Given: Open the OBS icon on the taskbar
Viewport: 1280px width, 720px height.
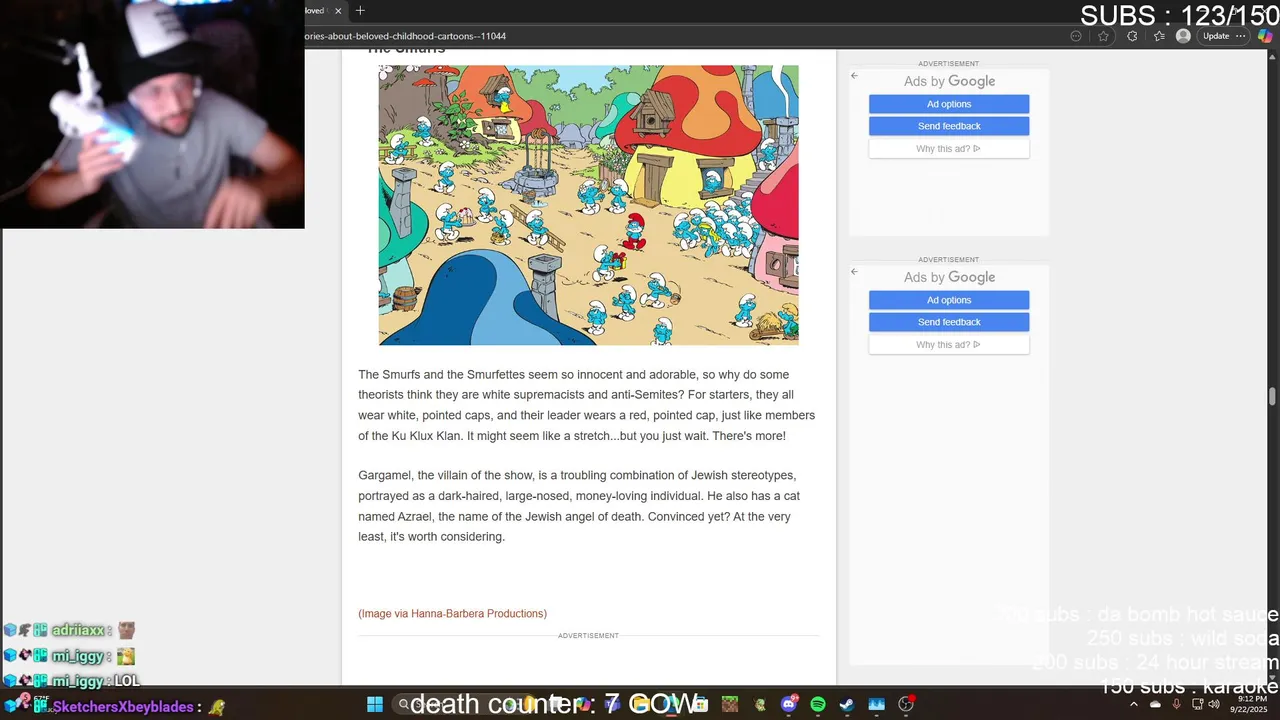Looking at the screenshot, I should 906,704.
